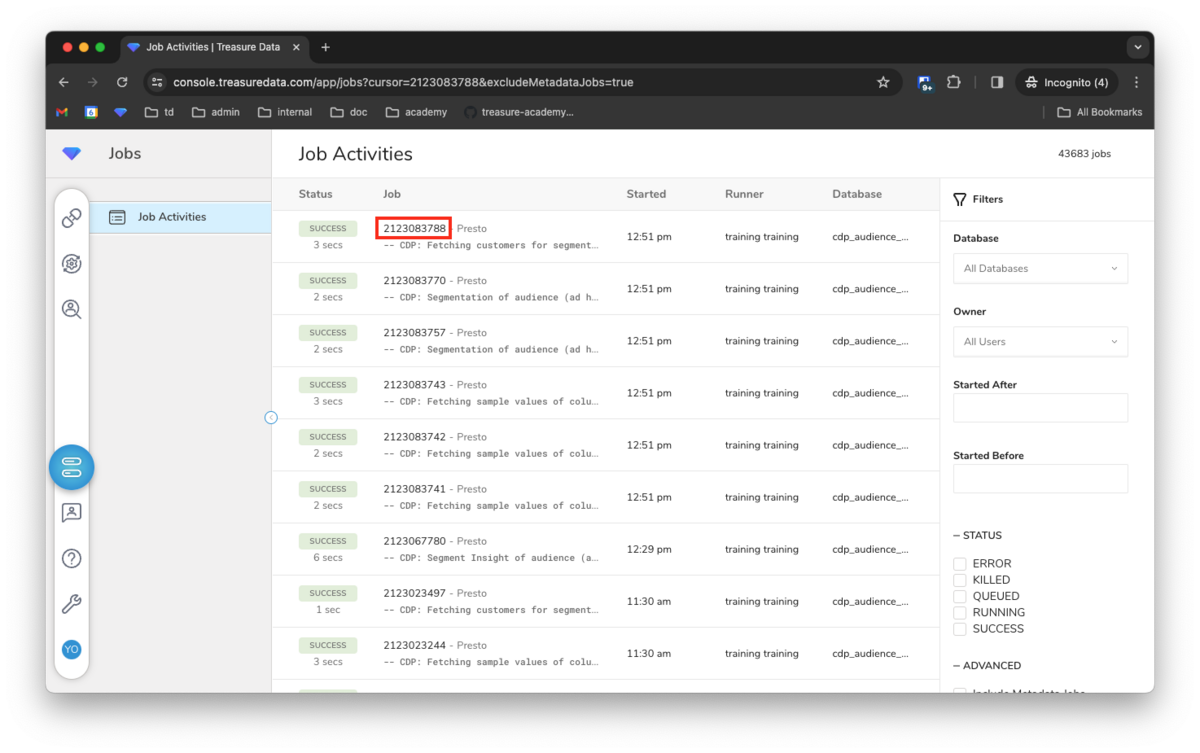The width and height of the screenshot is (1200, 753).
Task: Click the browser address bar URL
Action: click(403, 82)
